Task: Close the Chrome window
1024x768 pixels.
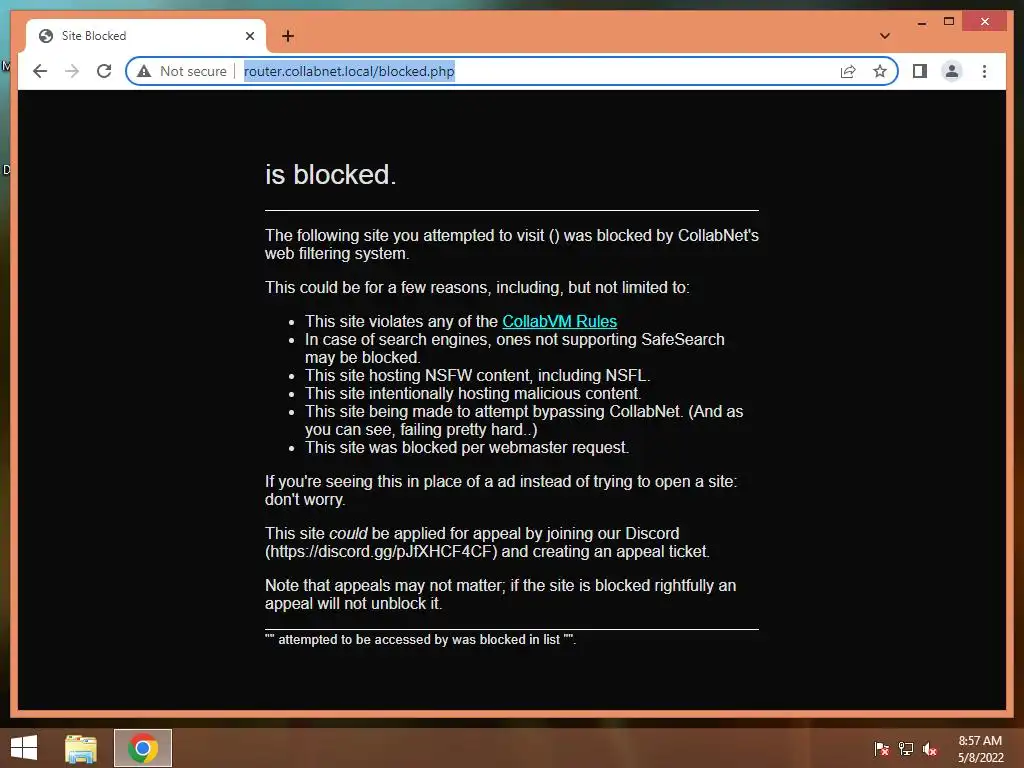Action: tap(985, 22)
